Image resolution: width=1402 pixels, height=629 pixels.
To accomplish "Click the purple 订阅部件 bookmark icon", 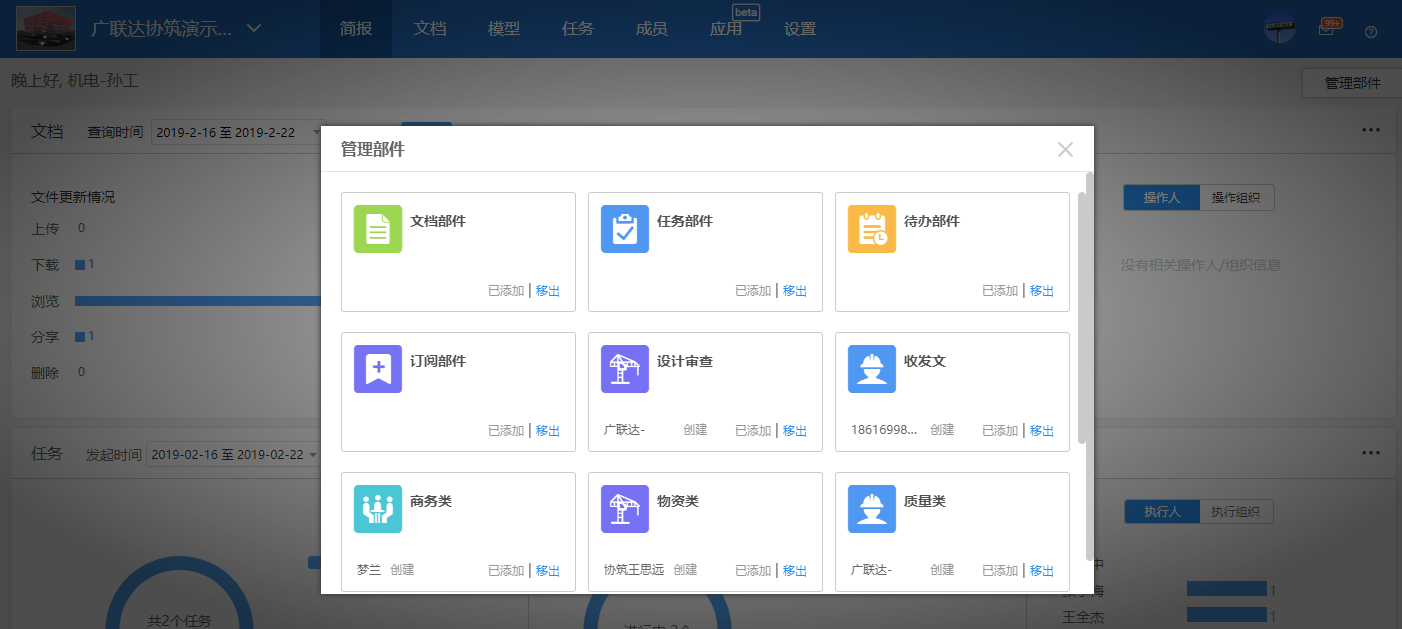I will coord(377,368).
